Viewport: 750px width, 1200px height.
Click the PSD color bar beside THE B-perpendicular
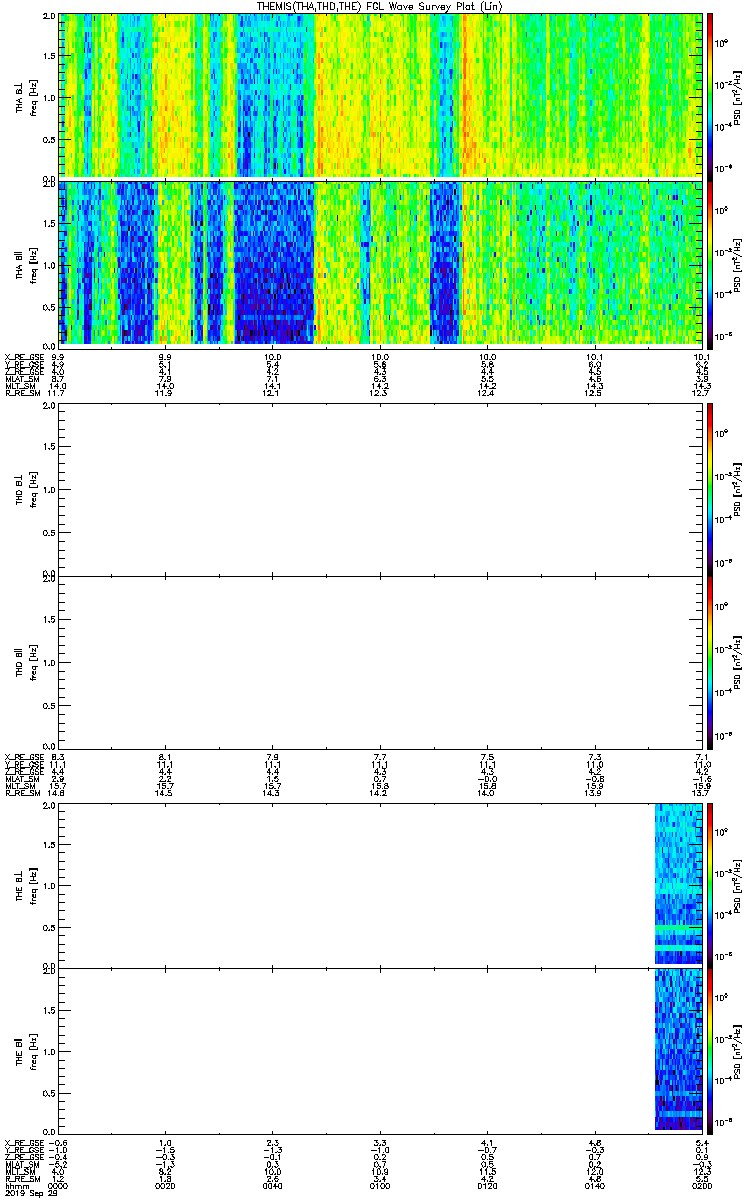711,885
